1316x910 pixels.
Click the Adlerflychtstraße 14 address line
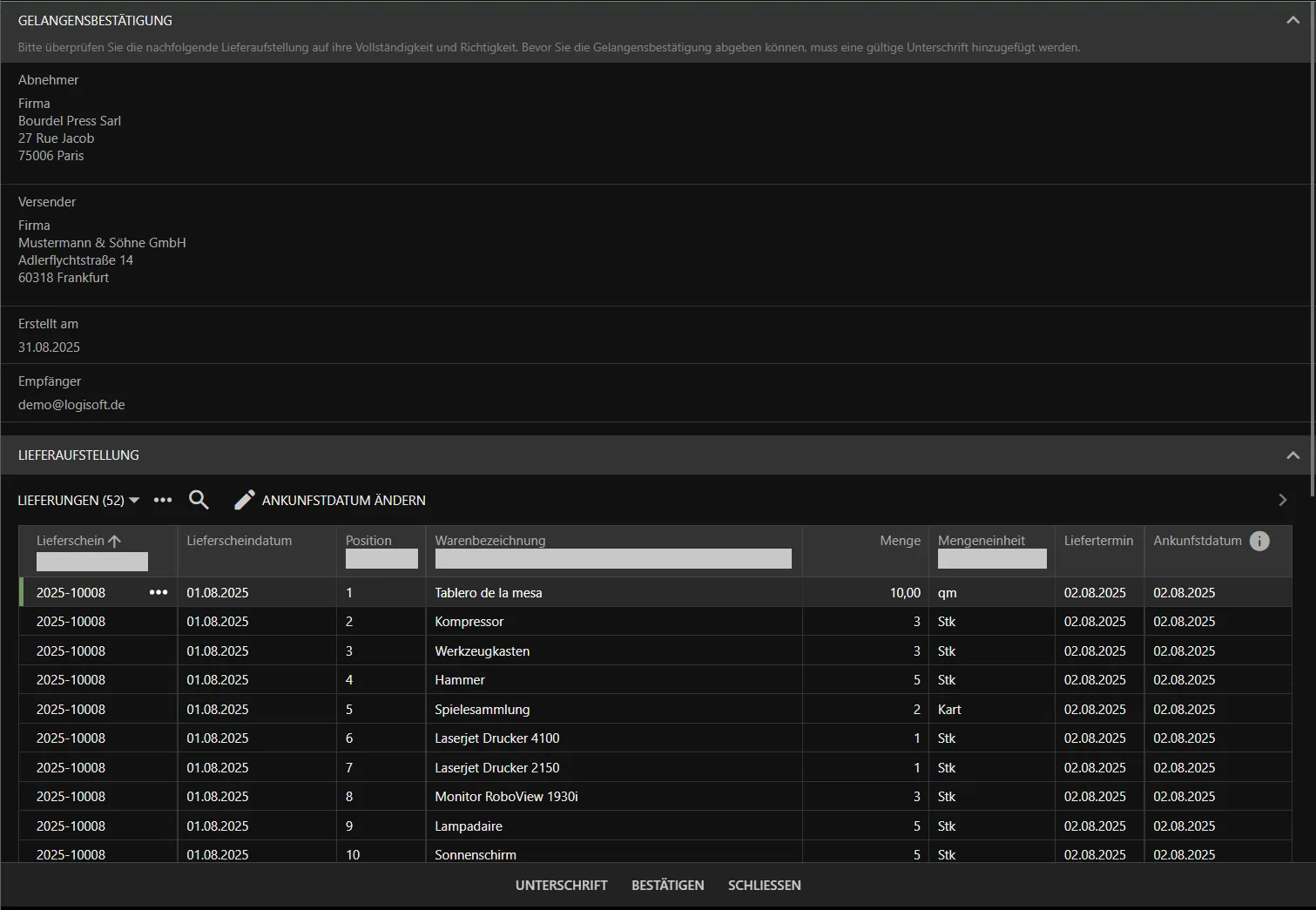point(76,260)
